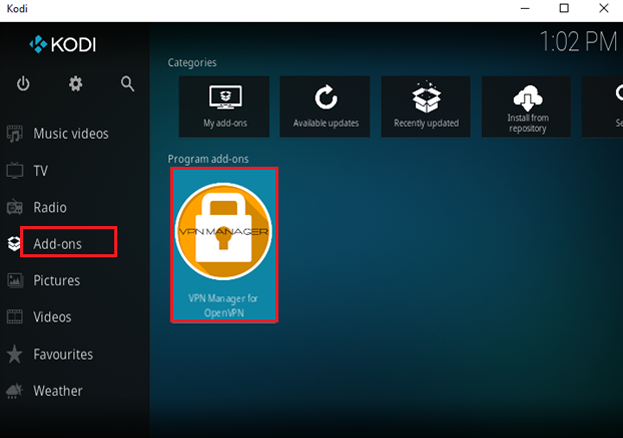The width and height of the screenshot is (623, 438).
Task: Open Recently updated category
Action: 426,107
